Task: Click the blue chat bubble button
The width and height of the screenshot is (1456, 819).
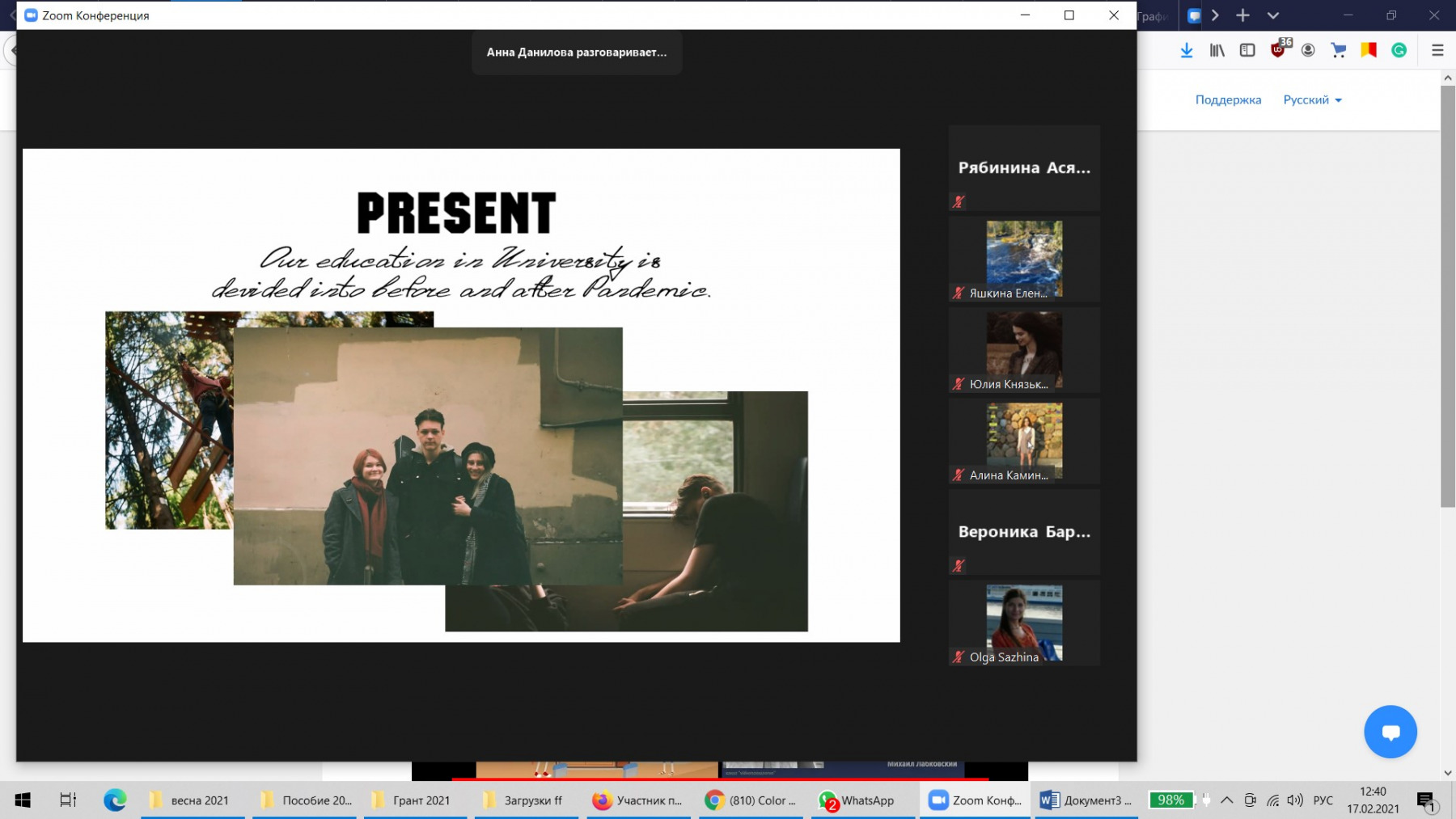Action: [x=1390, y=732]
